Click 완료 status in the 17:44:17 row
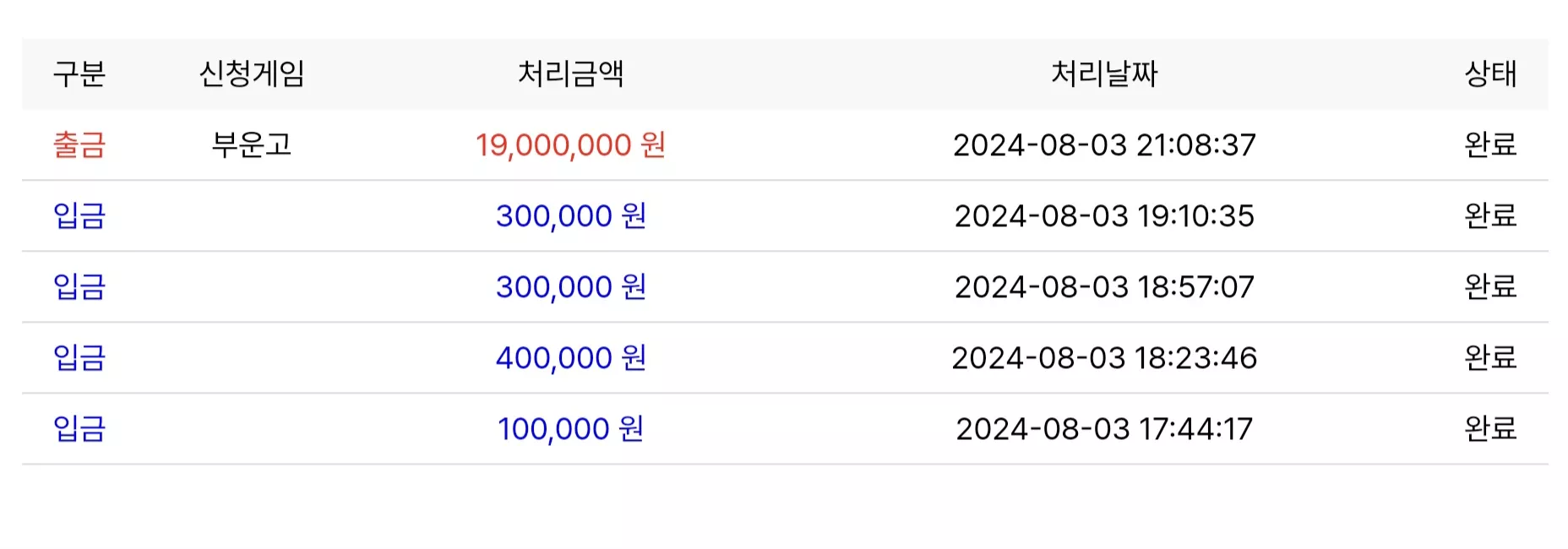 tap(1490, 429)
